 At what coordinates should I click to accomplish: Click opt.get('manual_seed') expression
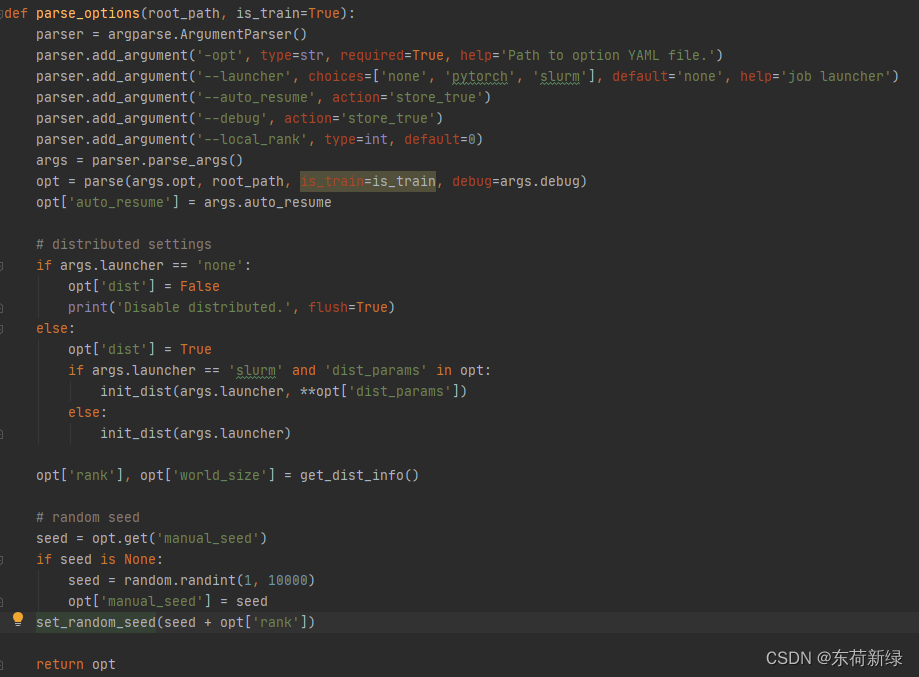179,539
